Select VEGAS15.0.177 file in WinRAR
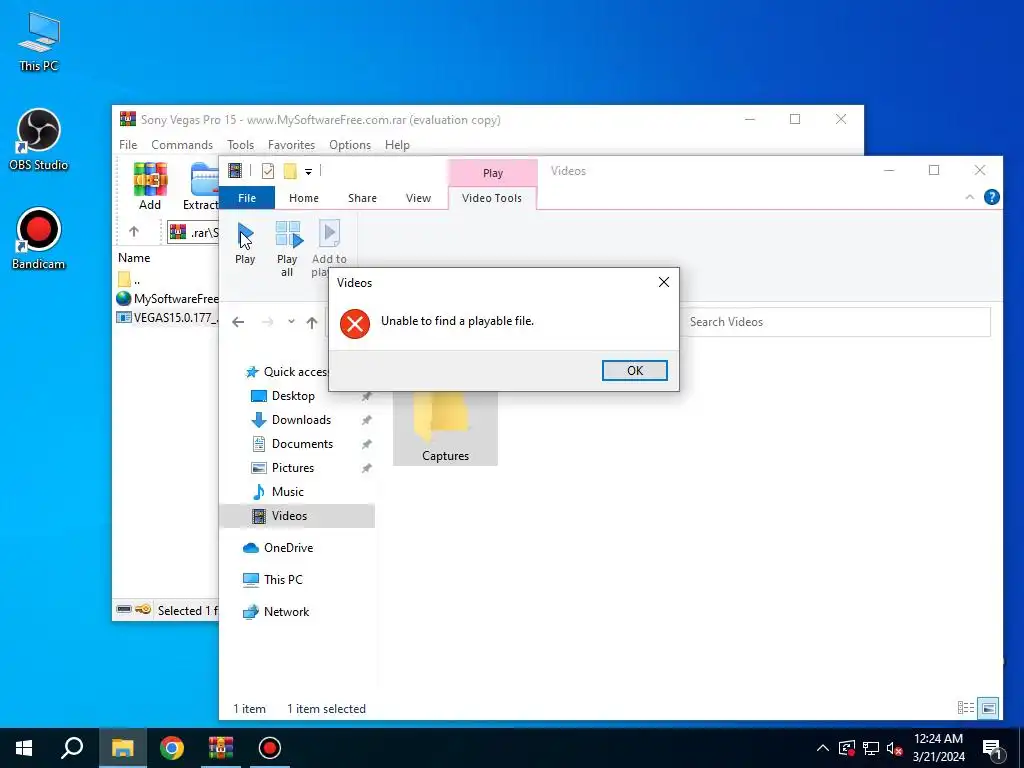 tap(167, 318)
